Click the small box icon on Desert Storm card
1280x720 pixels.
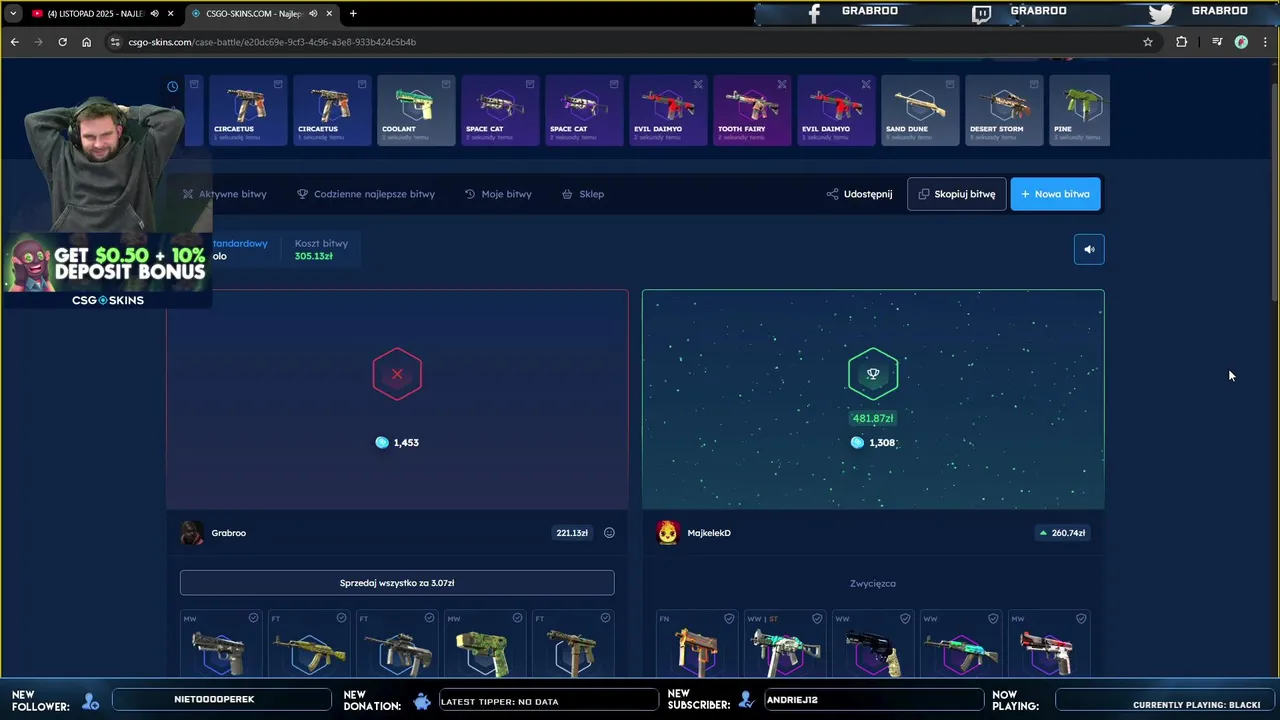pos(1034,84)
